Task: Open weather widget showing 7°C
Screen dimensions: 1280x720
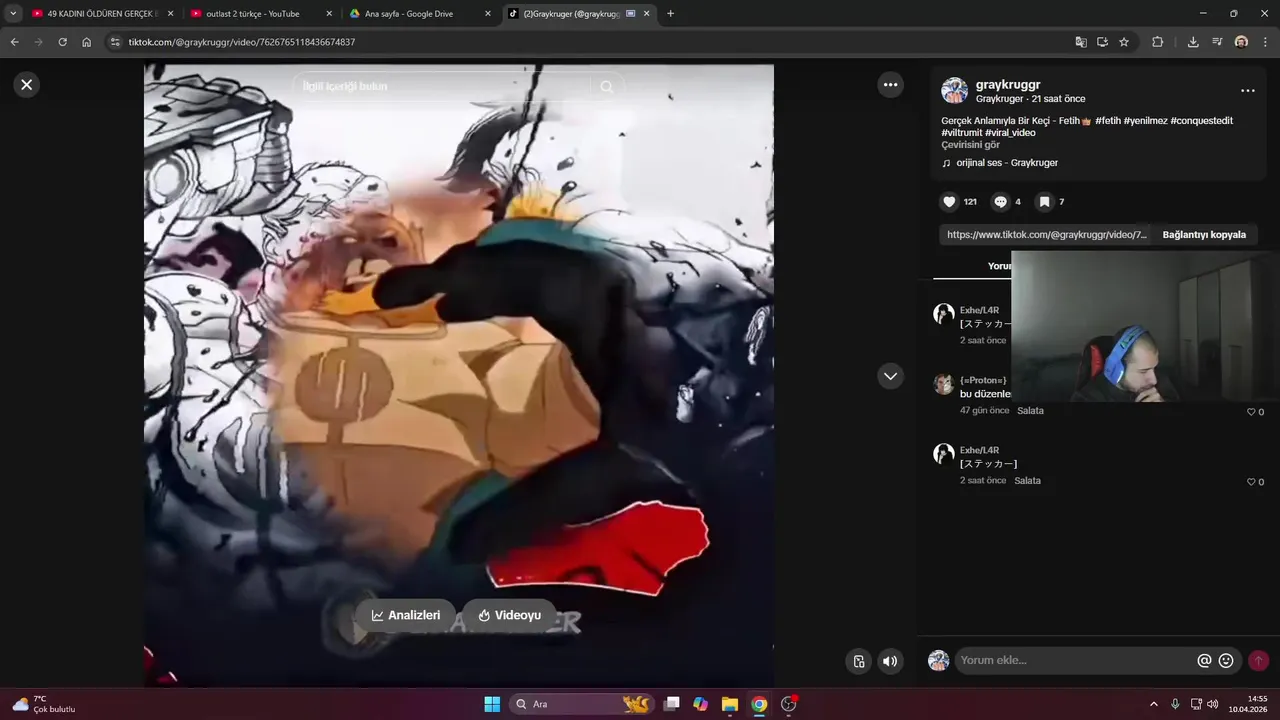Action: pyautogui.click(x=44, y=704)
